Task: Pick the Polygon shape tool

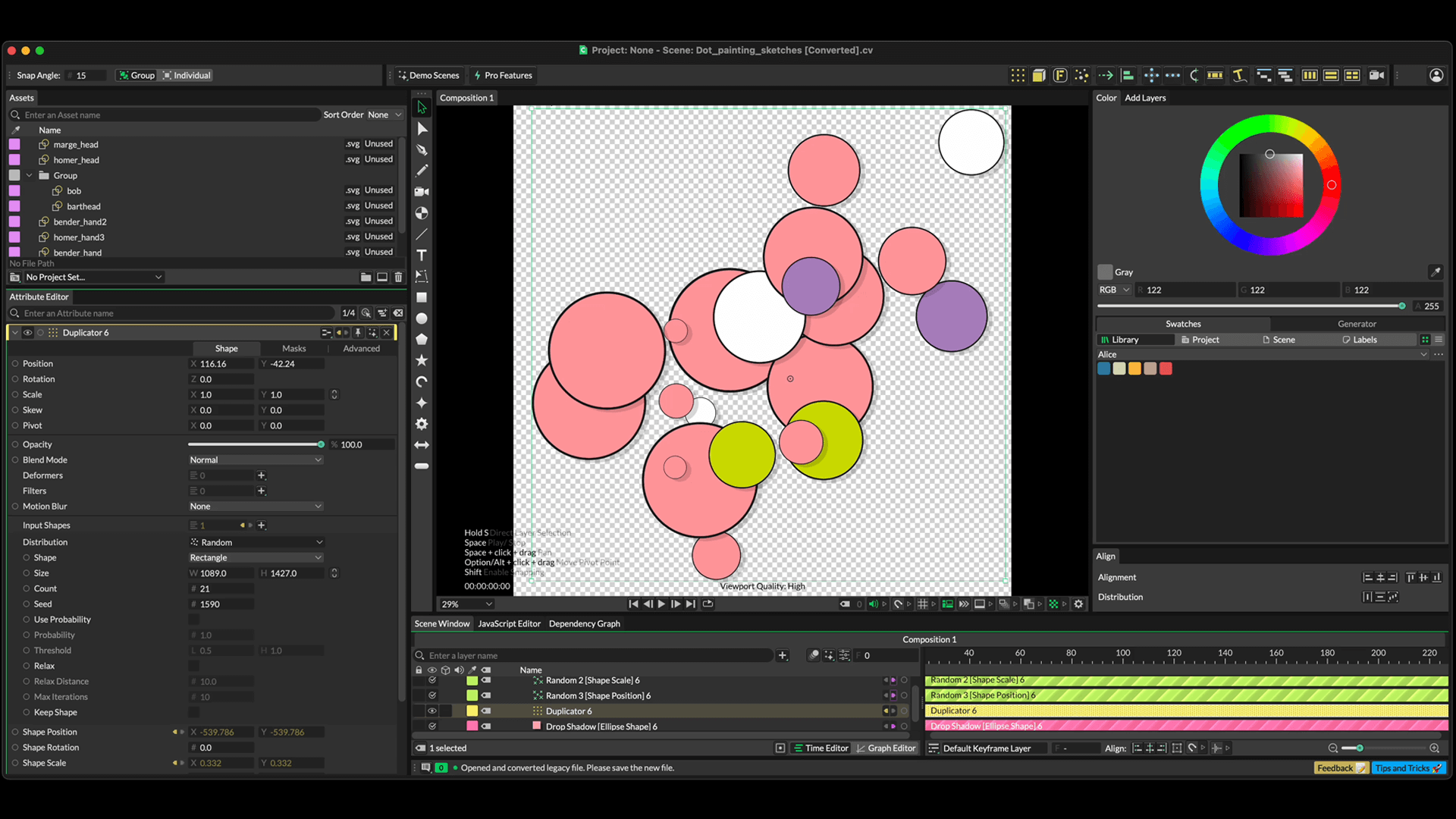Action: click(x=422, y=340)
